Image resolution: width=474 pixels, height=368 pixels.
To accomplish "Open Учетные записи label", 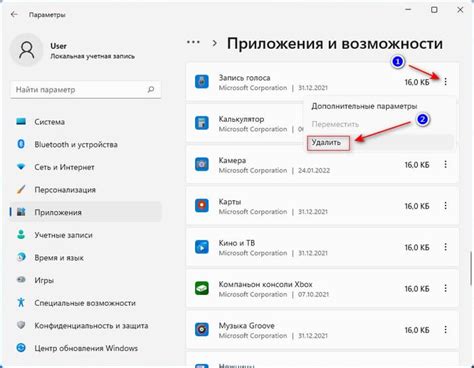I will [x=63, y=235].
